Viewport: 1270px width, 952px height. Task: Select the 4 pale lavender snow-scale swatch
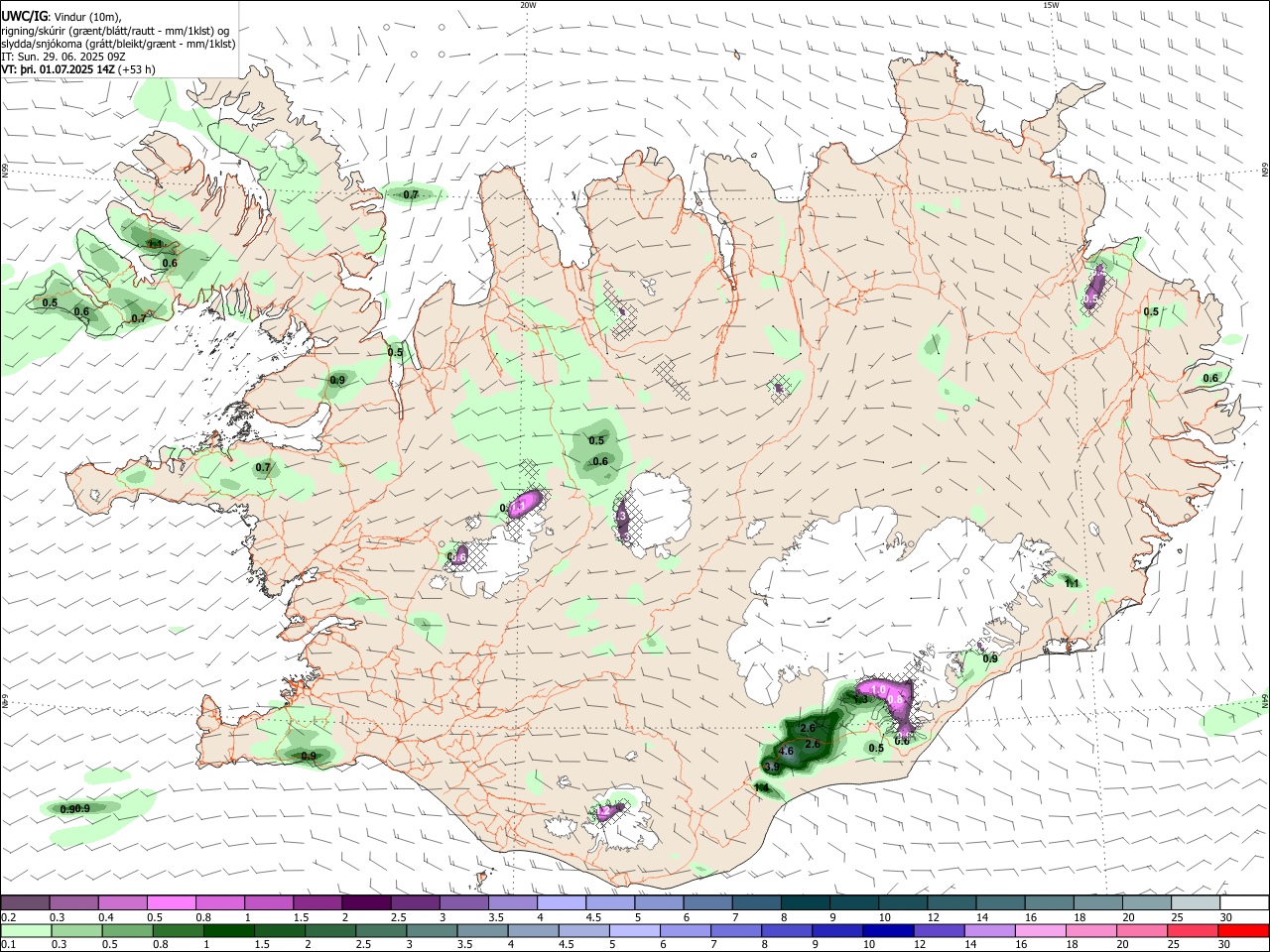[x=562, y=902]
